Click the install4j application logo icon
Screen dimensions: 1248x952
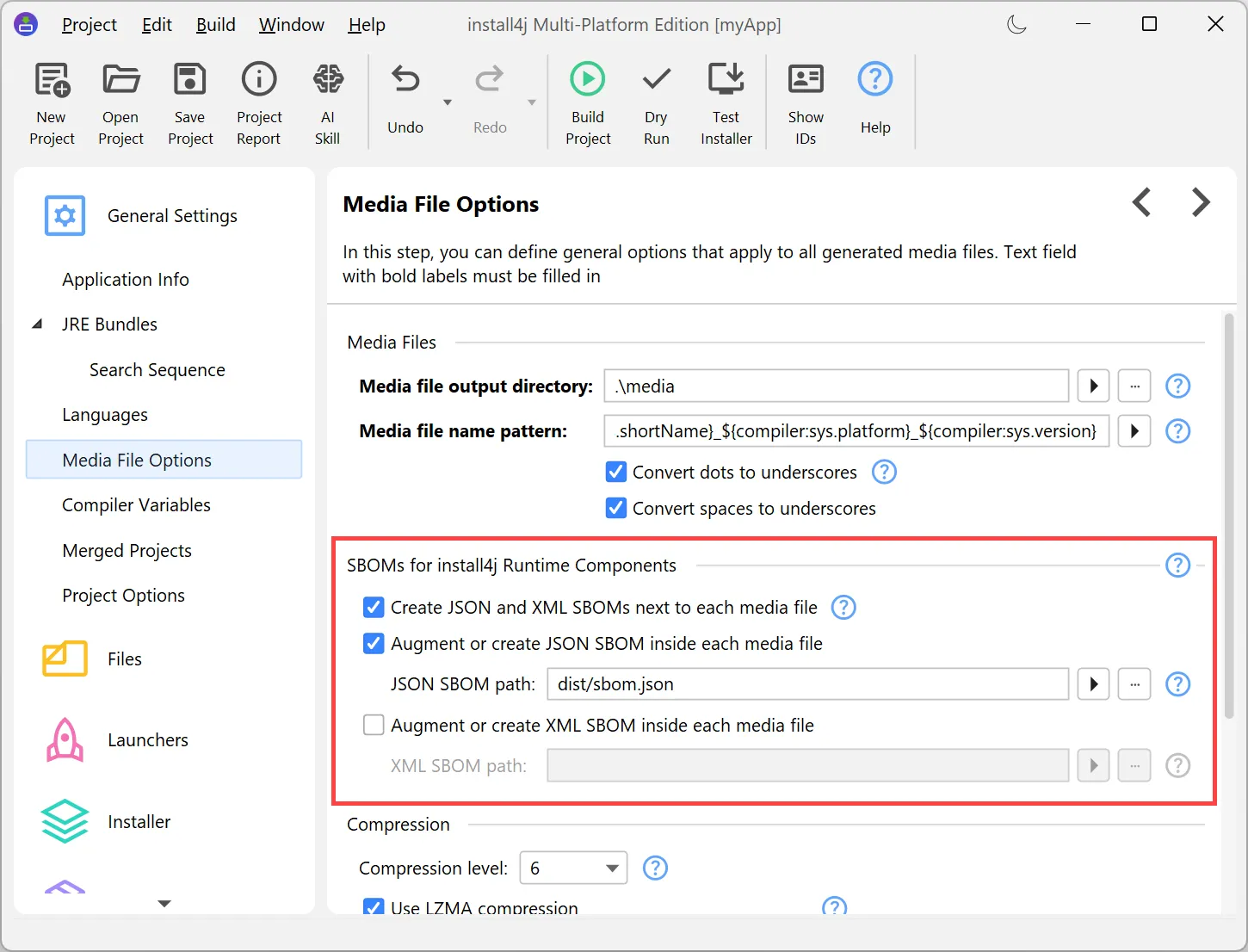(x=26, y=25)
